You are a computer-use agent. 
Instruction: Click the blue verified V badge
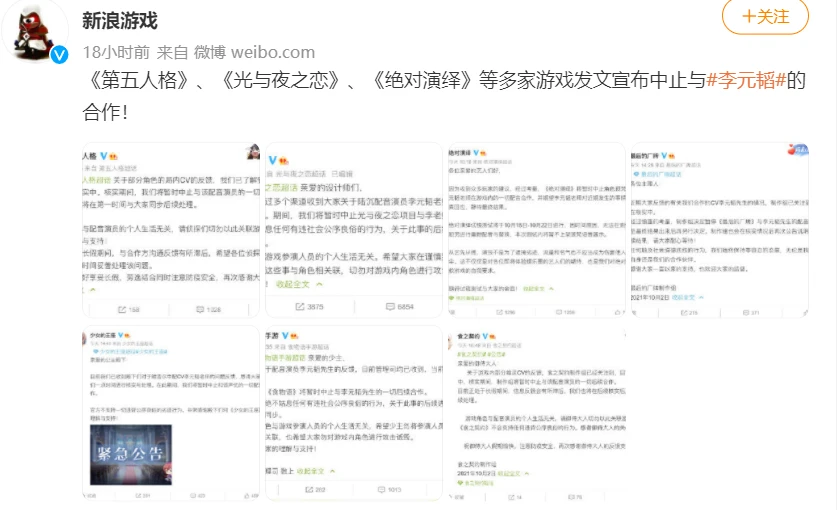click(x=59, y=54)
